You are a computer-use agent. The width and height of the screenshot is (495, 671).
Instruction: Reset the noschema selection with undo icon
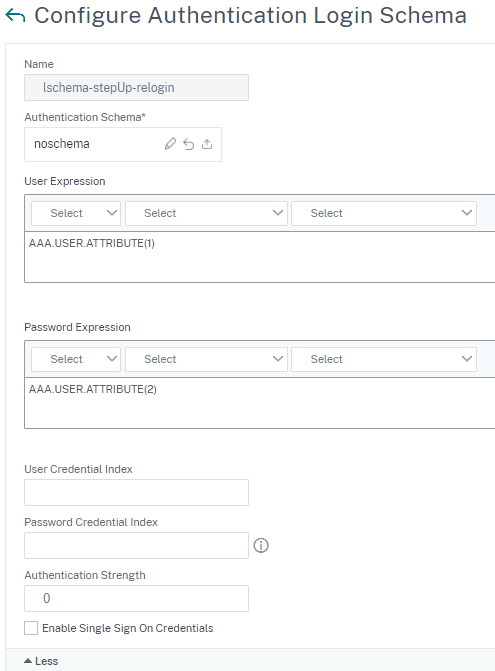(x=189, y=144)
